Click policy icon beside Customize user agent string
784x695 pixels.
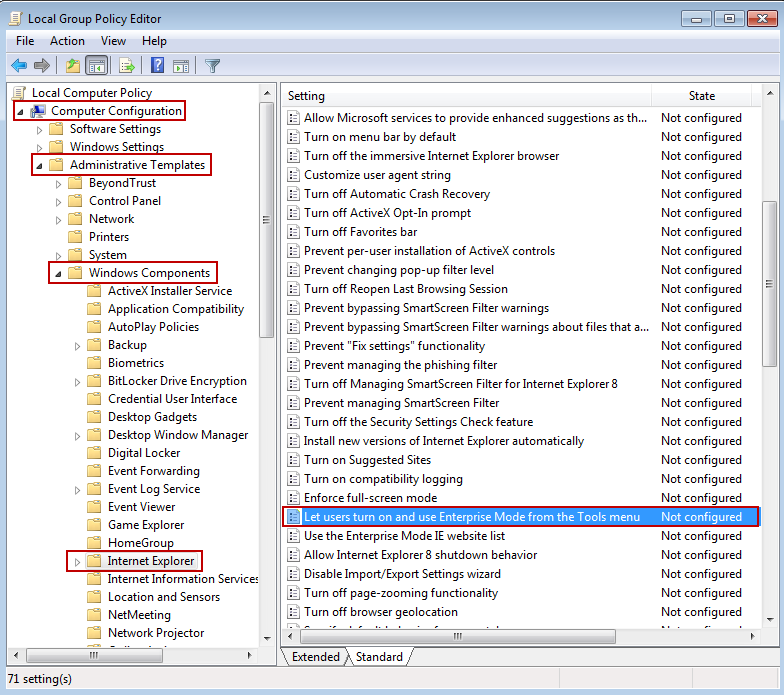point(294,175)
